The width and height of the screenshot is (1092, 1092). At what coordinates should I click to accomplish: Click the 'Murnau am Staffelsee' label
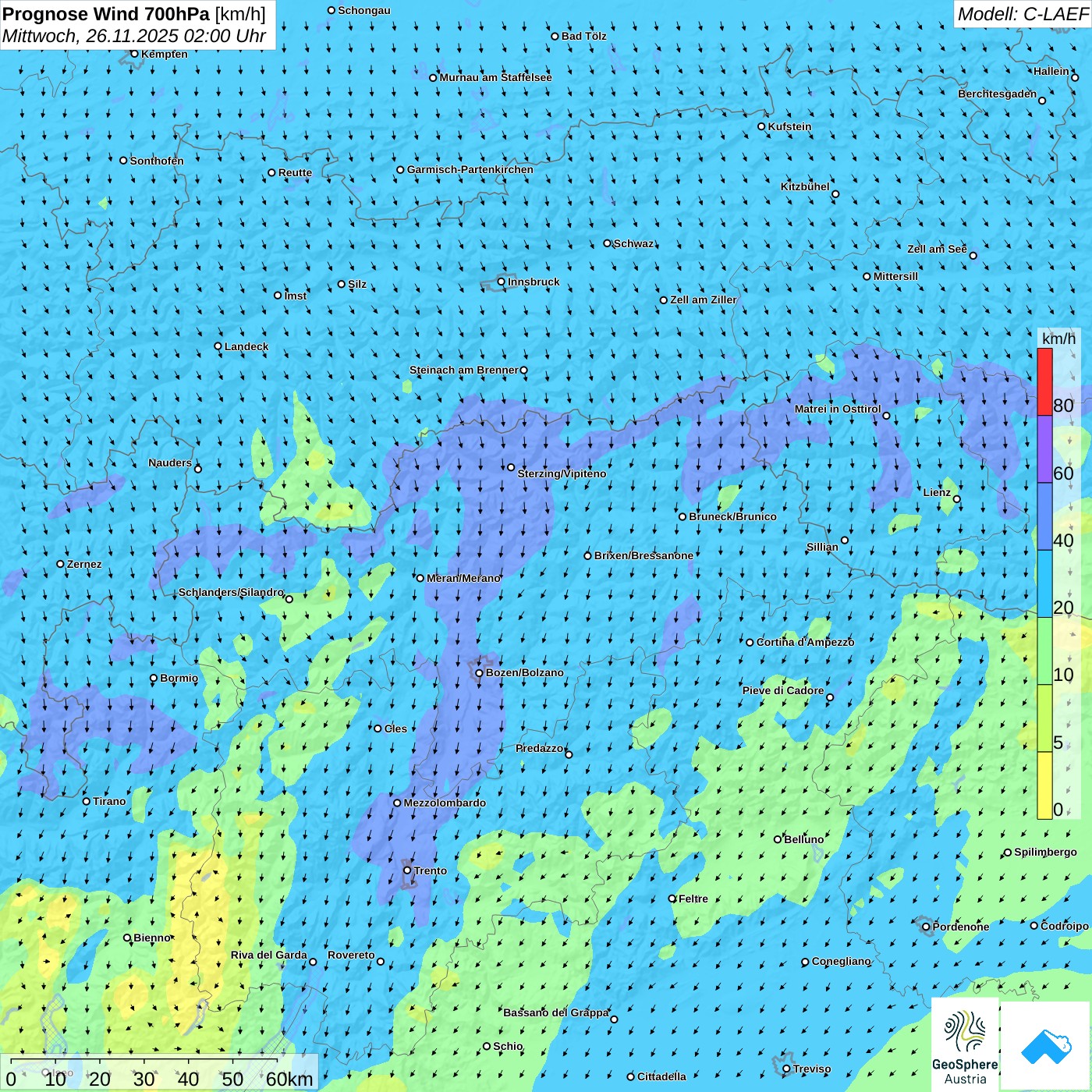pos(496,77)
